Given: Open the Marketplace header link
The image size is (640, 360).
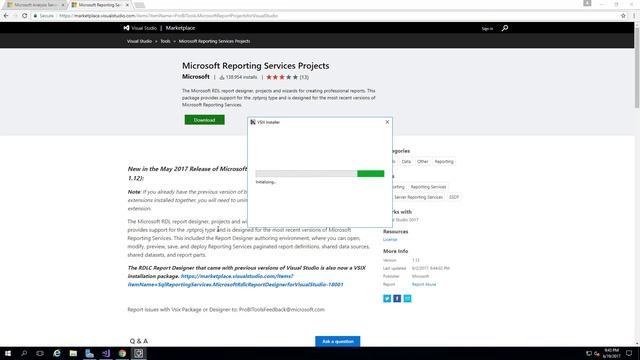Looking at the screenshot, I should coord(180,28).
